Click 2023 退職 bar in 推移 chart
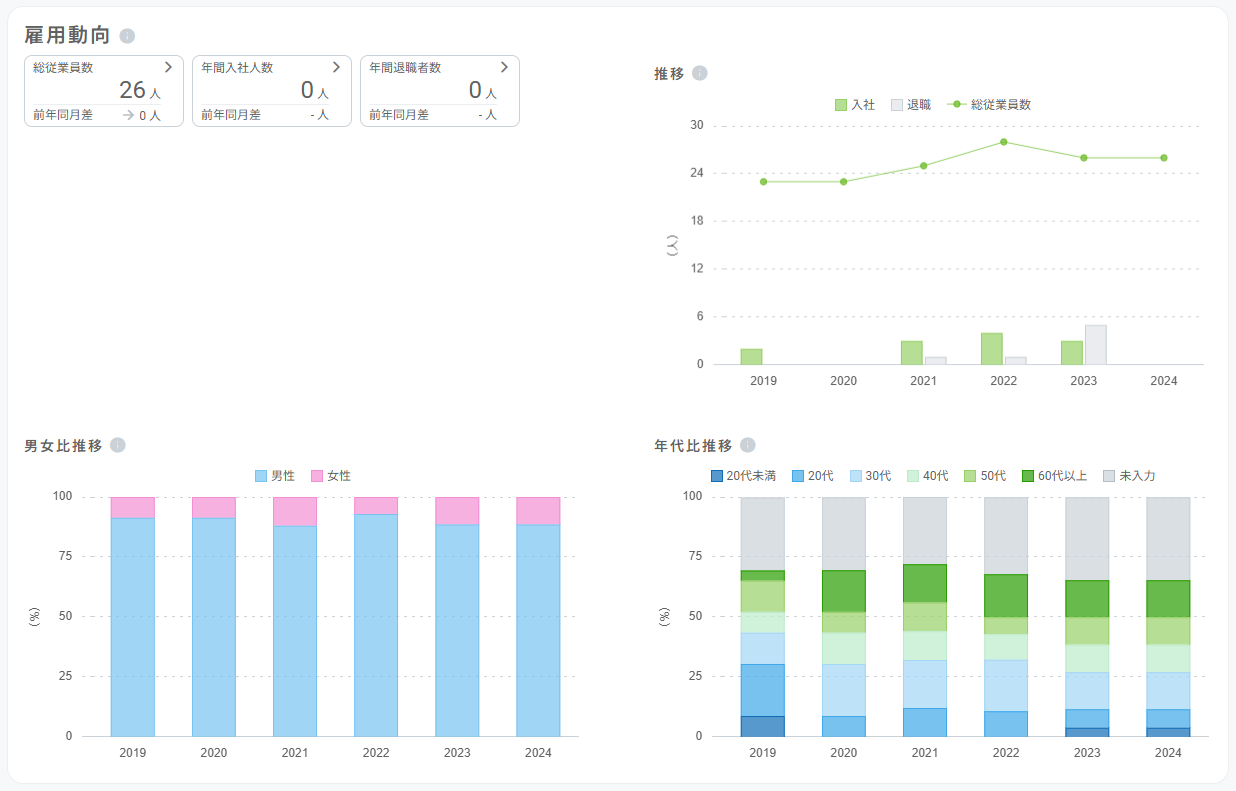The image size is (1236, 791). pos(1095,345)
